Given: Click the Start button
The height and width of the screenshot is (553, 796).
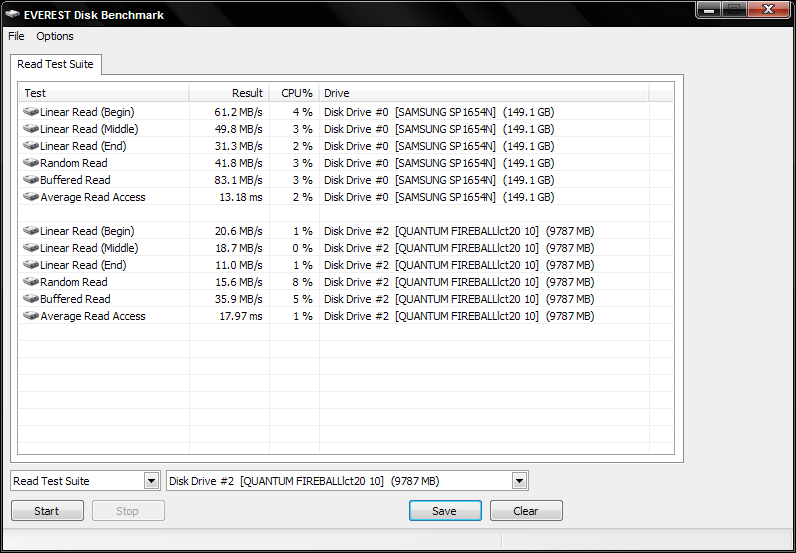Looking at the screenshot, I should tap(47, 511).
